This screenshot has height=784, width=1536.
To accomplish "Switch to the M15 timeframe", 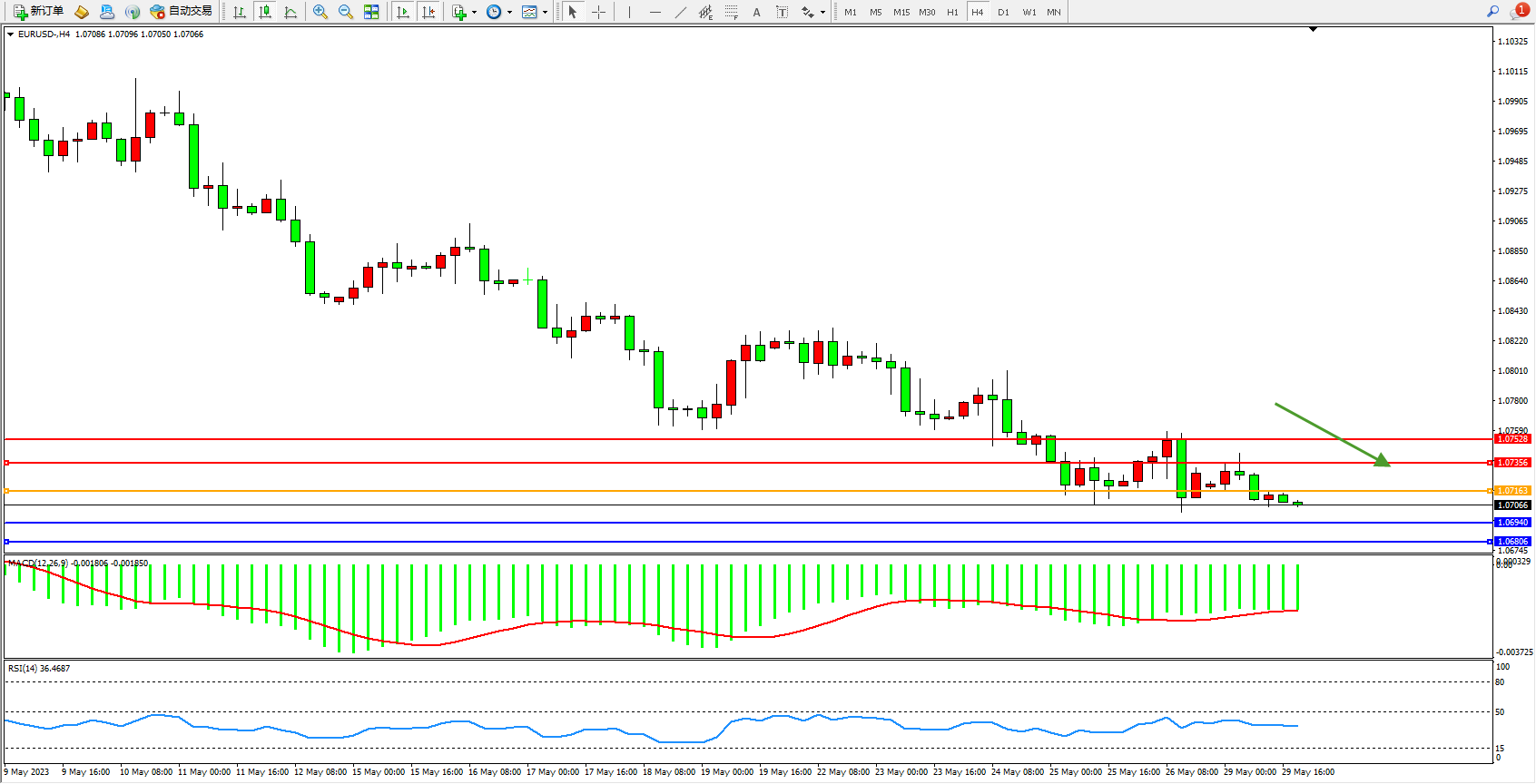I will pyautogui.click(x=901, y=12).
